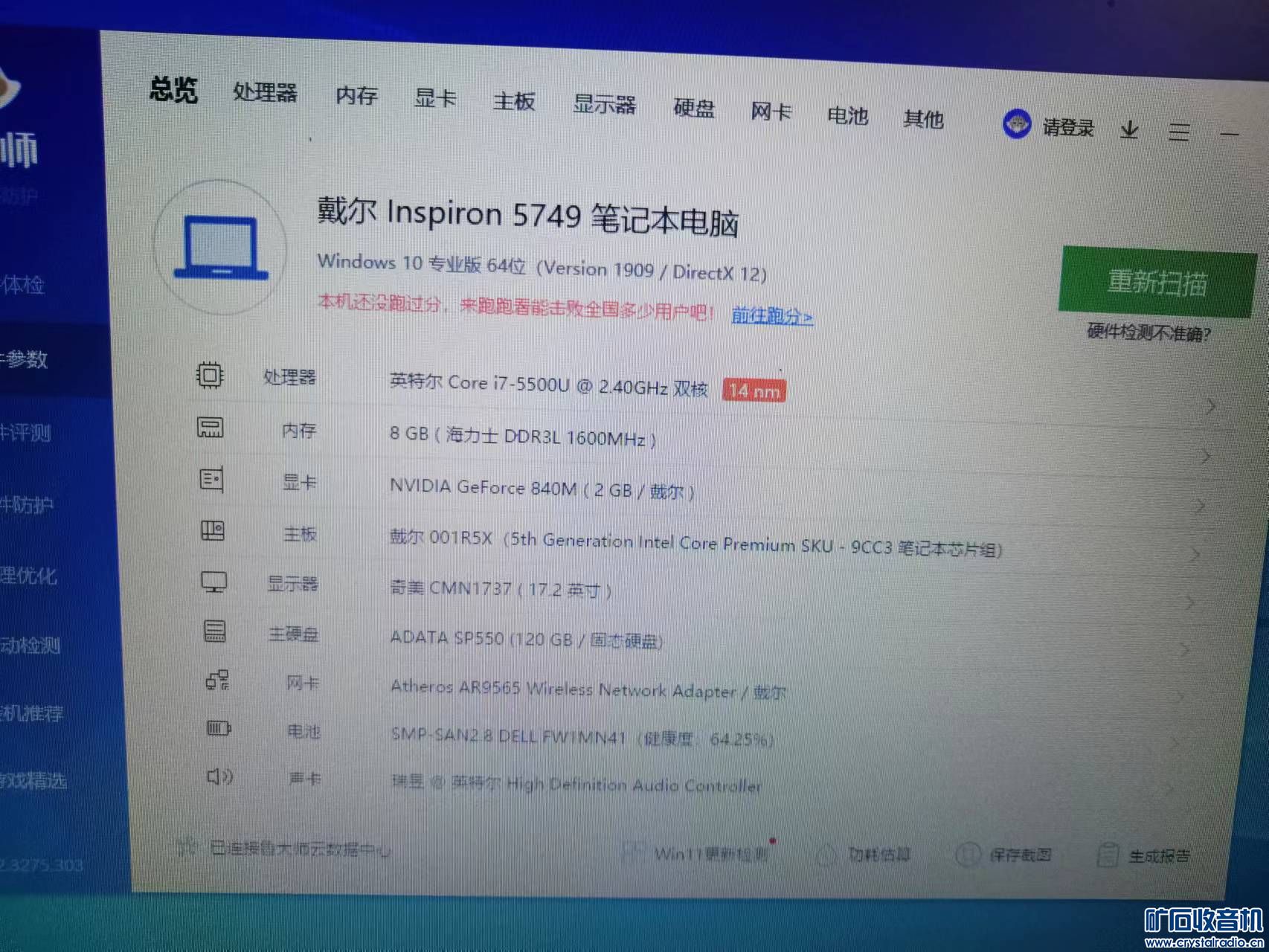Click the red 14 nm badge
1269x952 pixels.
pyautogui.click(x=754, y=390)
